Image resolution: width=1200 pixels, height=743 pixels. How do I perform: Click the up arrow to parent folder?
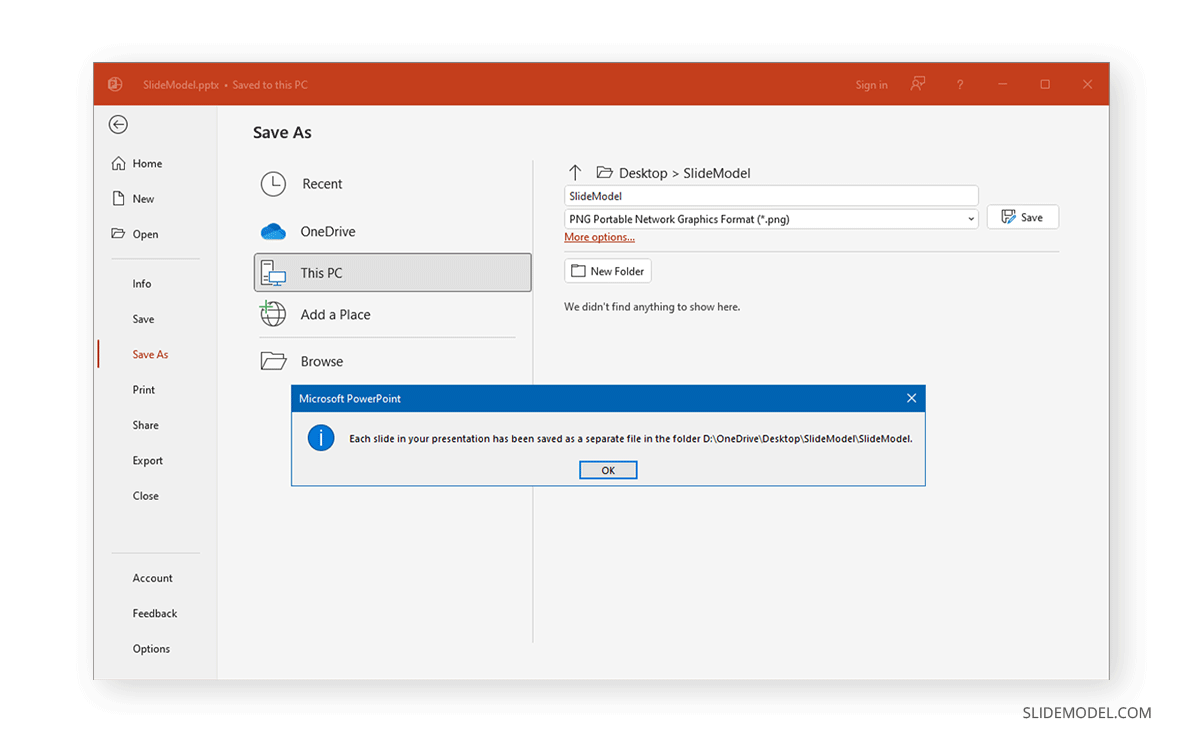coord(575,172)
